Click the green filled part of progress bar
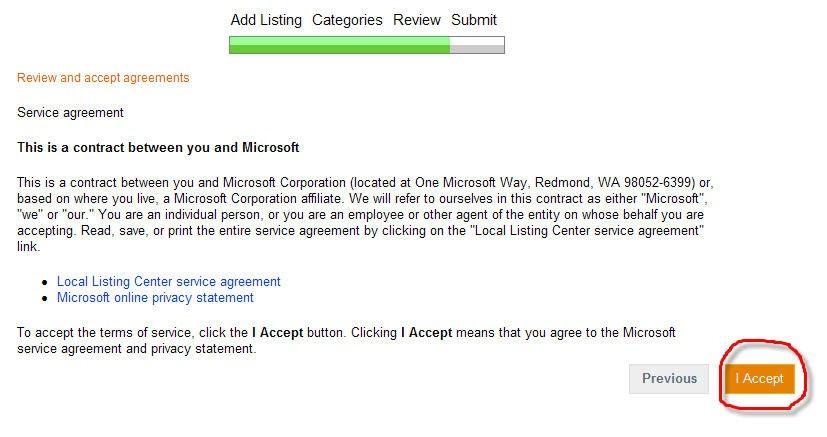 pyautogui.click(x=339, y=45)
